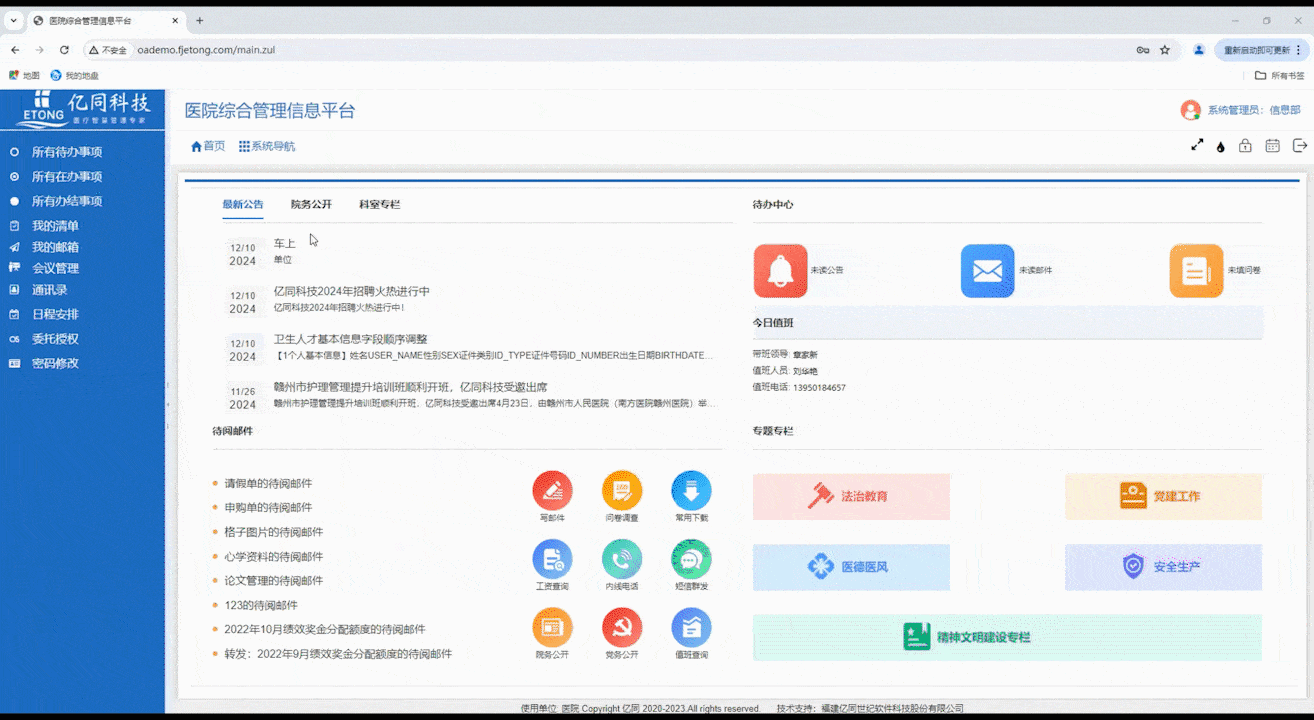Click the 短信群发 group SMS icon
The width and height of the screenshot is (1314, 720).
coord(691,559)
